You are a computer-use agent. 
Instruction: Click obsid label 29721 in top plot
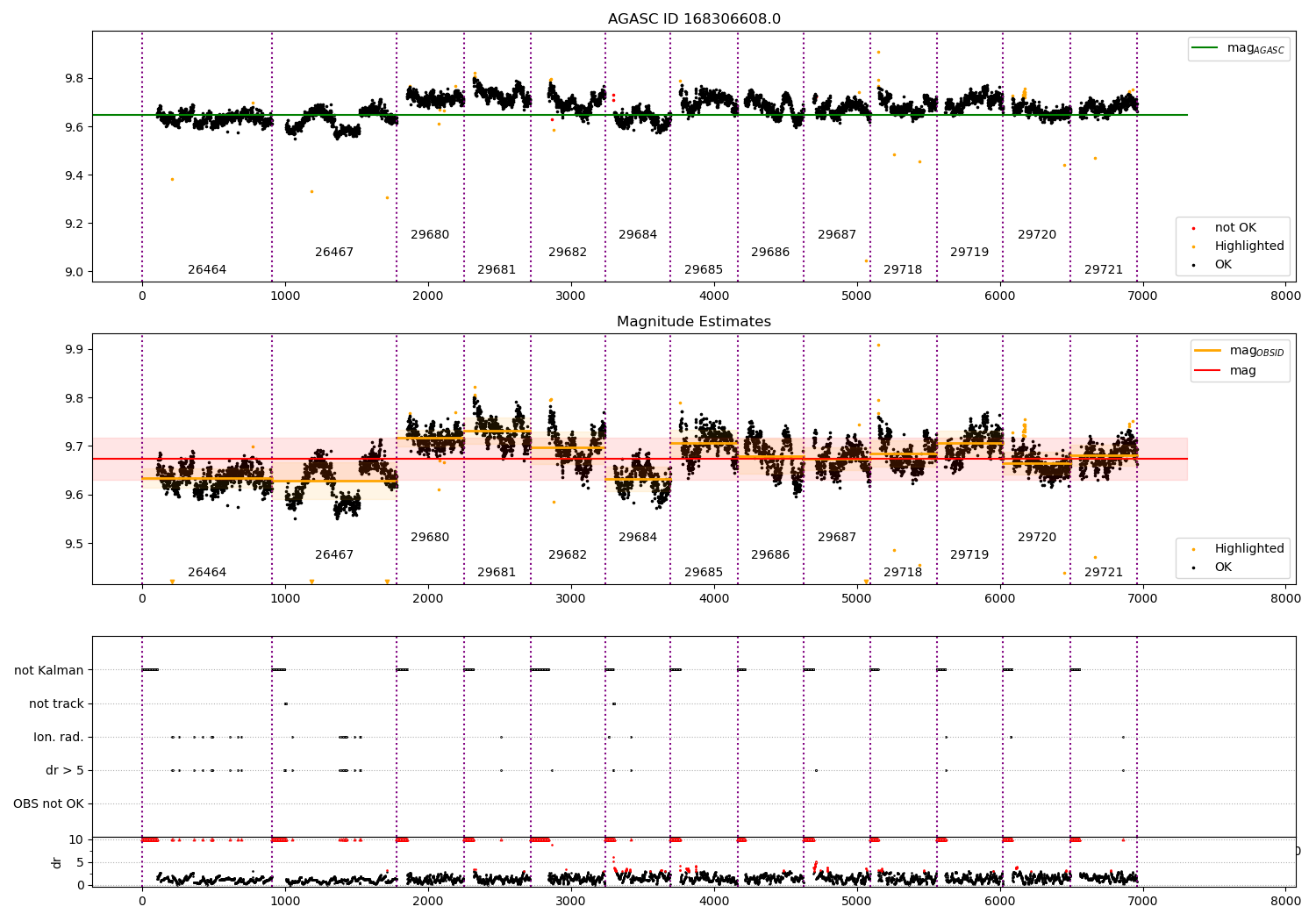[1104, 270]
